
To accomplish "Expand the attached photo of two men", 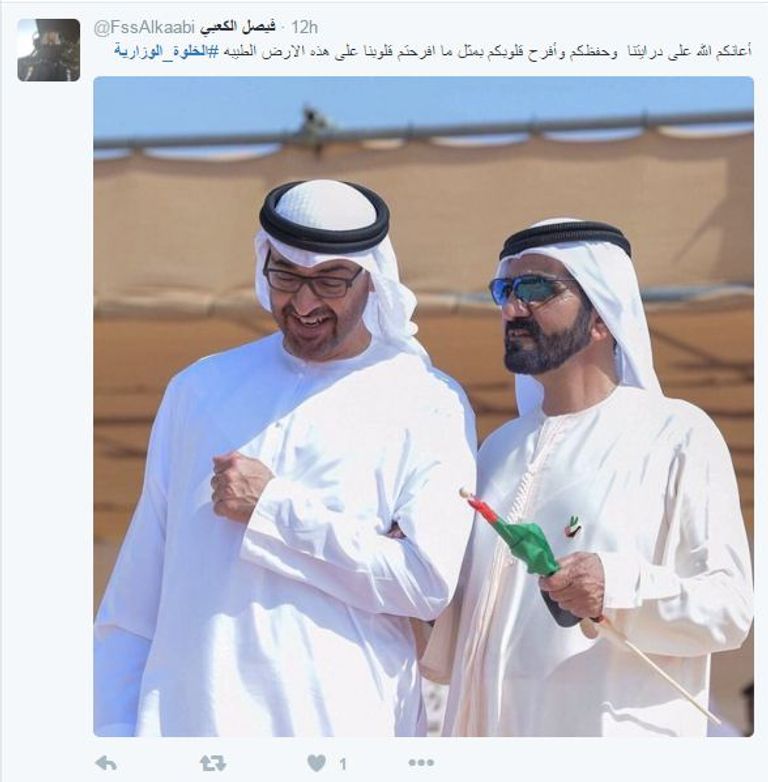I will click(x=423, y=406).
